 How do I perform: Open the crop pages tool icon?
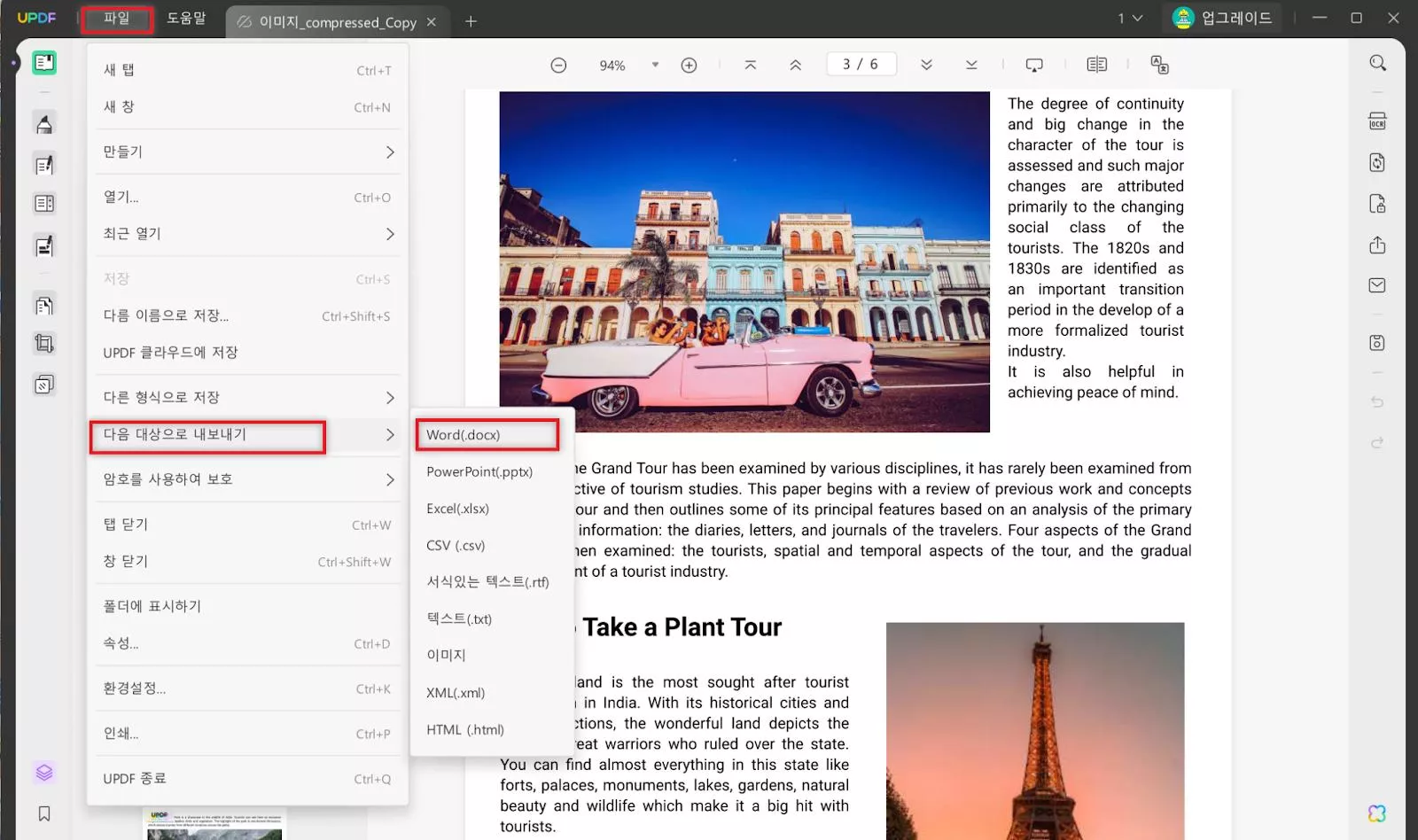click(x=44, y=344)
